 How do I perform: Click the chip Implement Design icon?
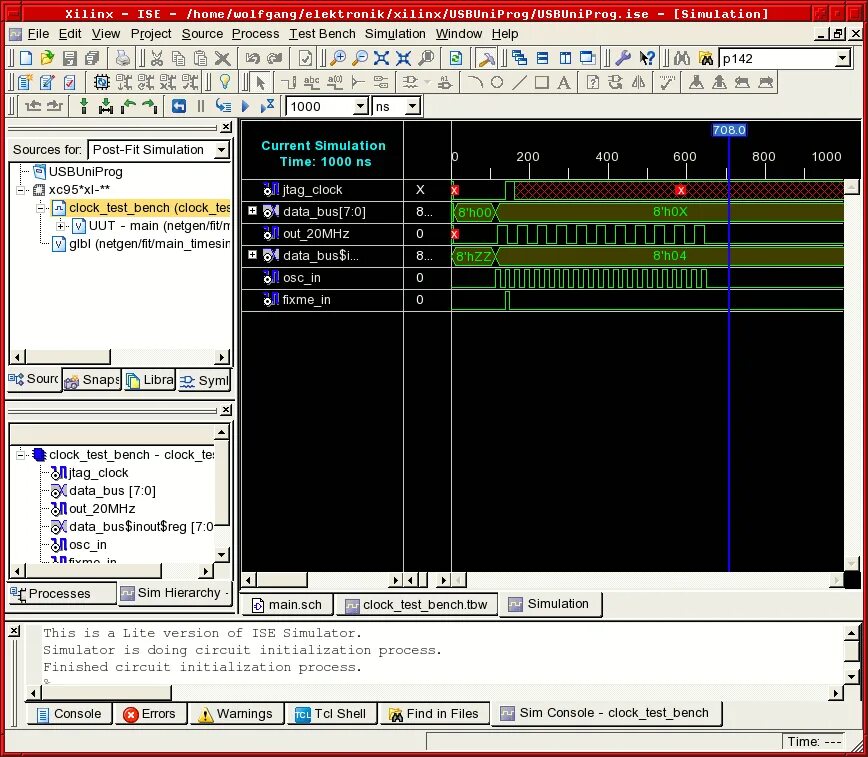coord(101,83)
